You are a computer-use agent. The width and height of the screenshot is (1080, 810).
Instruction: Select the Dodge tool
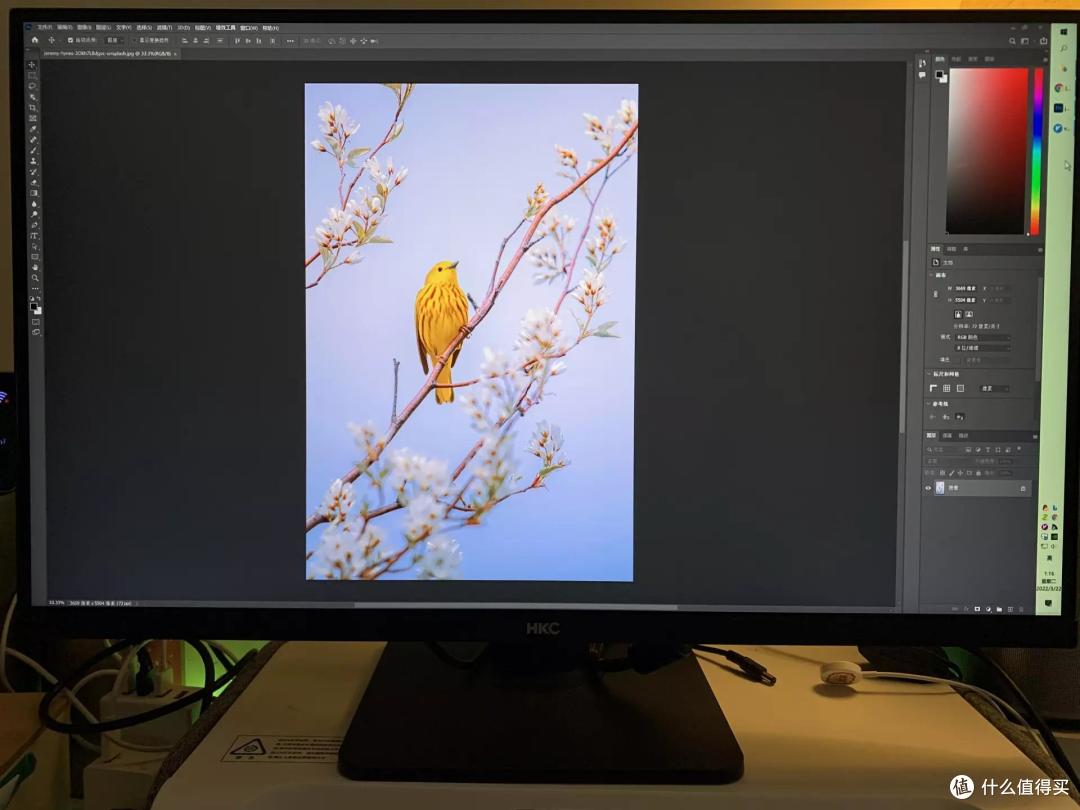(x=34, y=214)
